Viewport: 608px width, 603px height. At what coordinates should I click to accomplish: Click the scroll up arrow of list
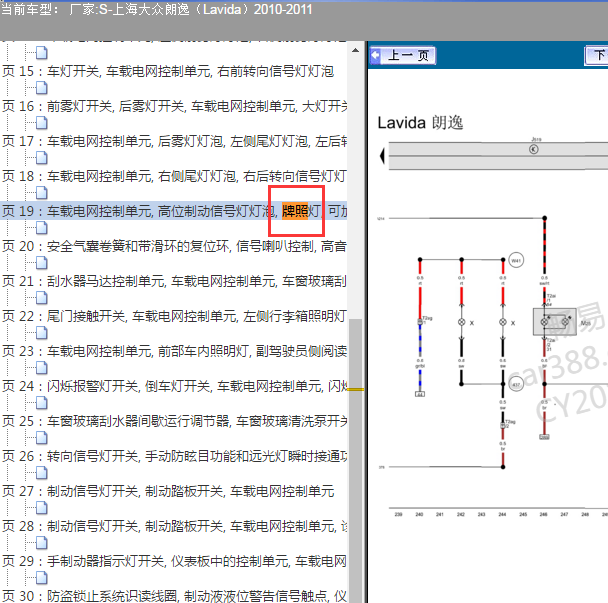tap(355, 50)
